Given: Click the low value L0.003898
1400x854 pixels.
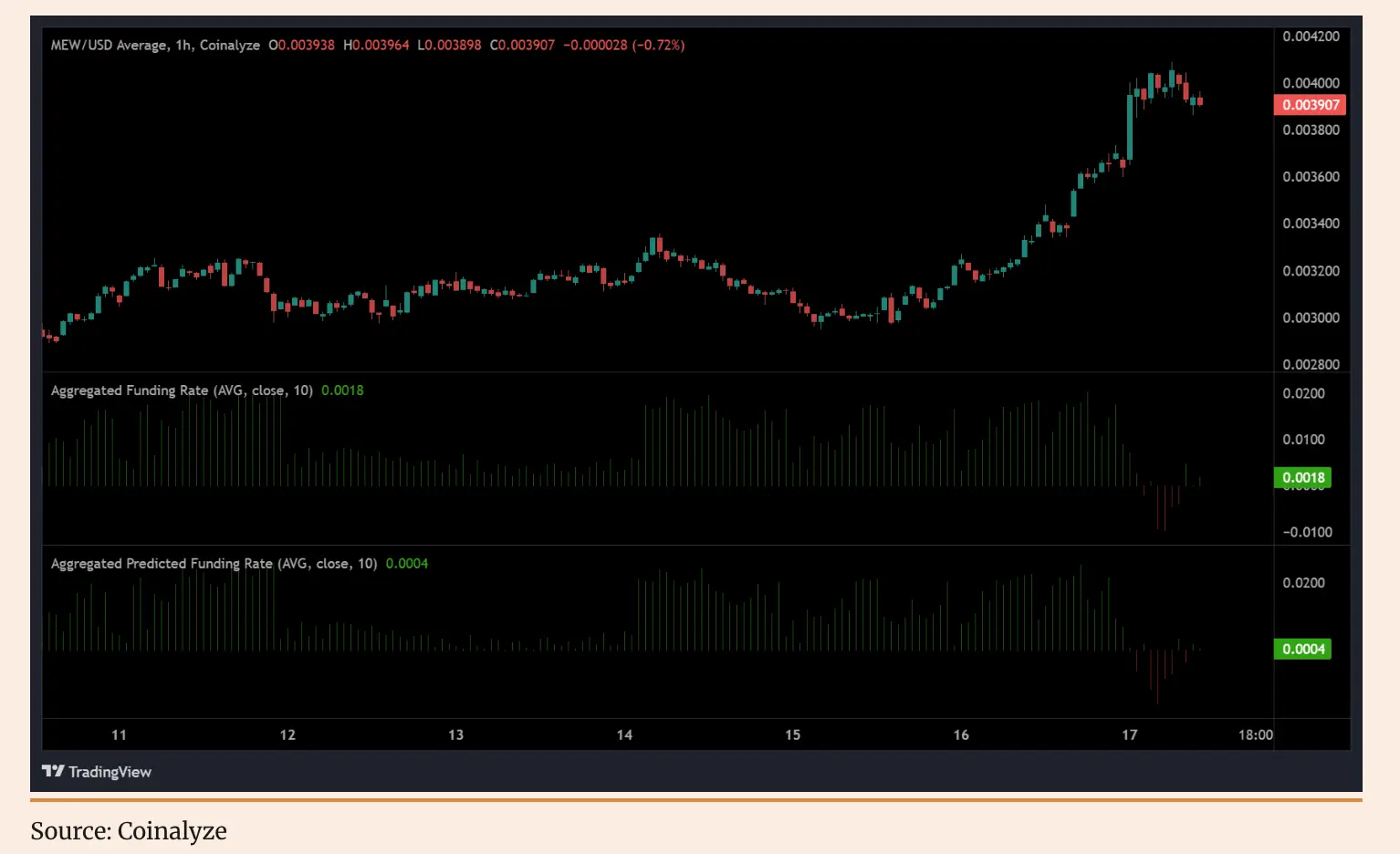Looking at the screenshot, I should (x=449, y=45).
